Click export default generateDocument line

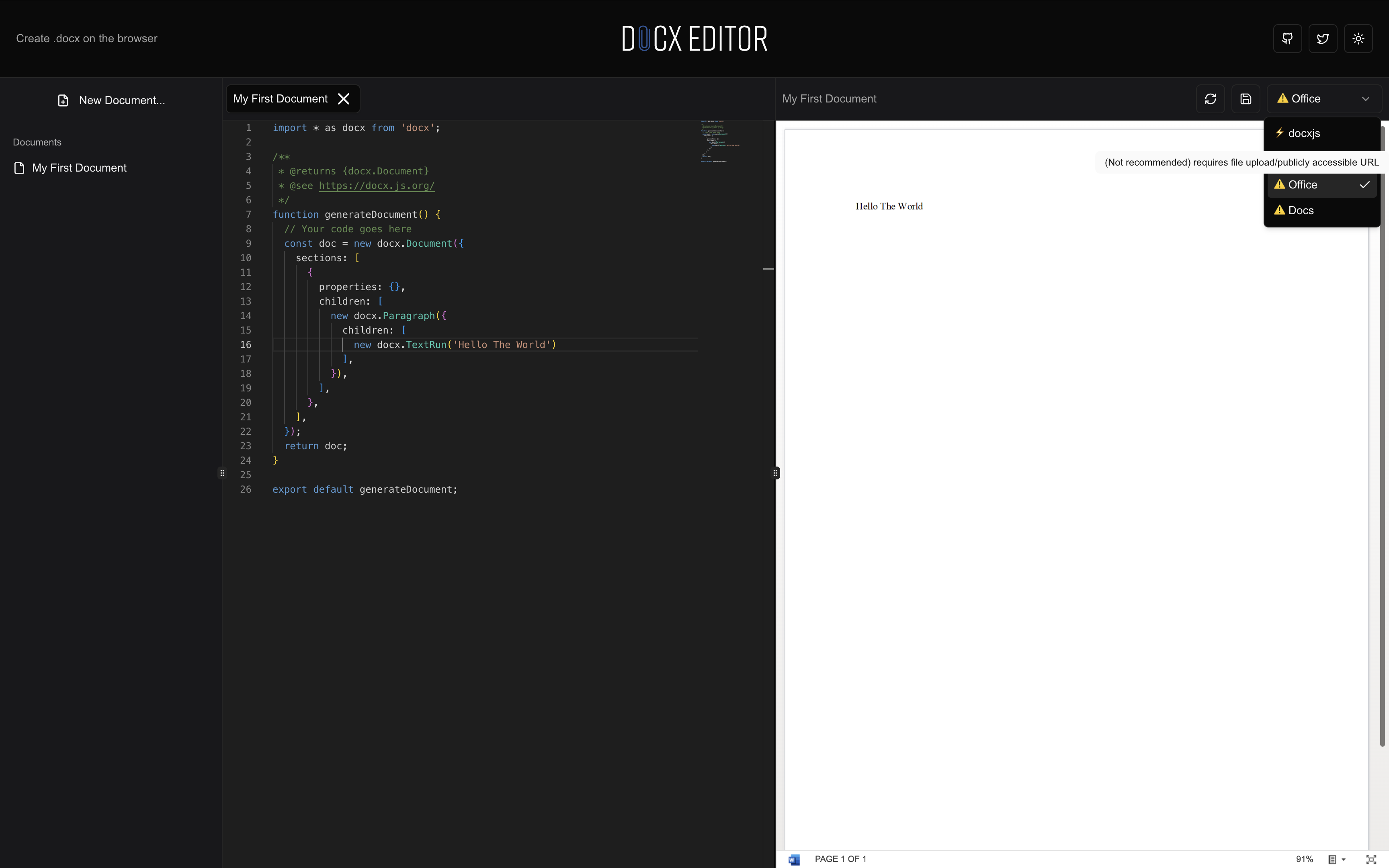(365, 489)
